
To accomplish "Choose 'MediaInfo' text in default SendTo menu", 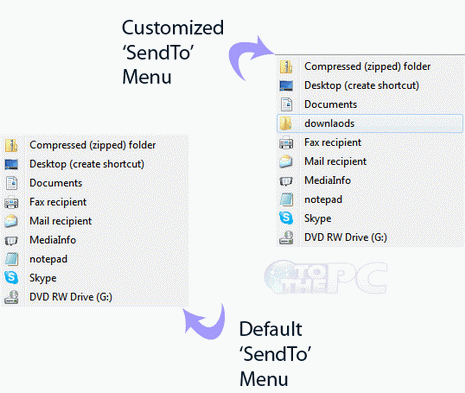I will [53, 240].
